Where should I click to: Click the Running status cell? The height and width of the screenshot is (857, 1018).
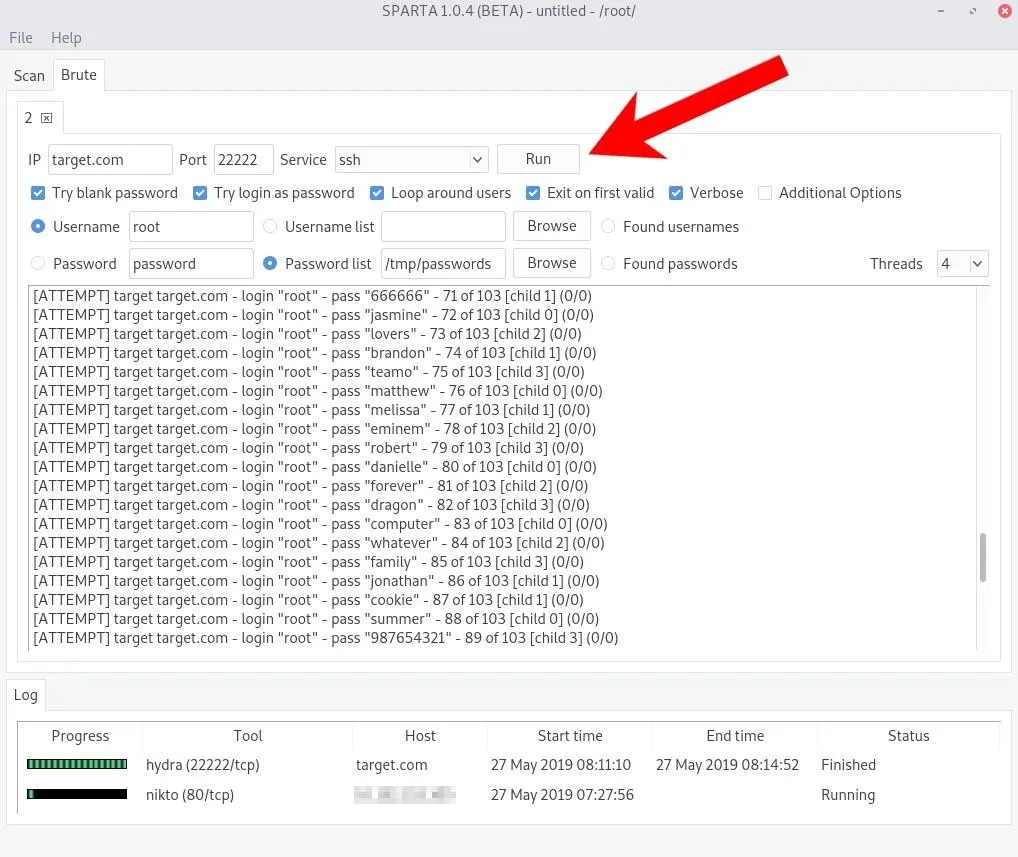[x=848, y=795]
